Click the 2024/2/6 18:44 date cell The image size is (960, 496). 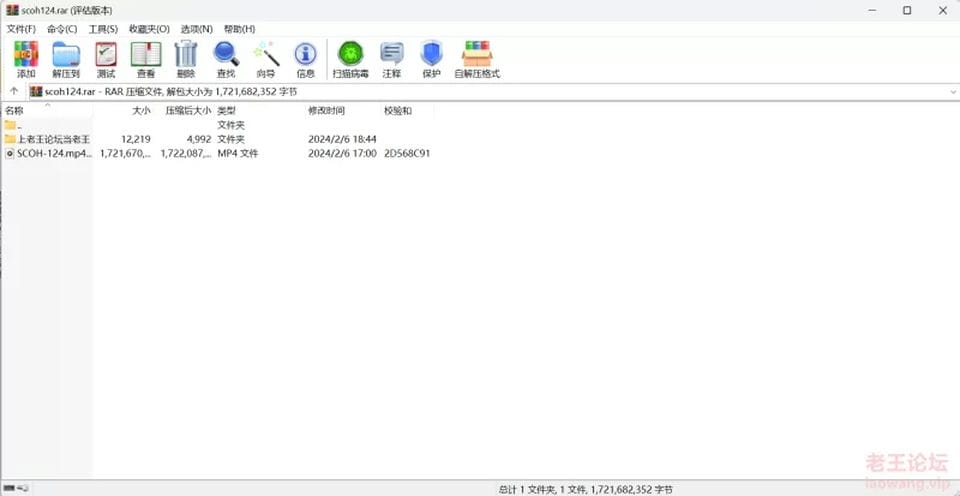342,139
